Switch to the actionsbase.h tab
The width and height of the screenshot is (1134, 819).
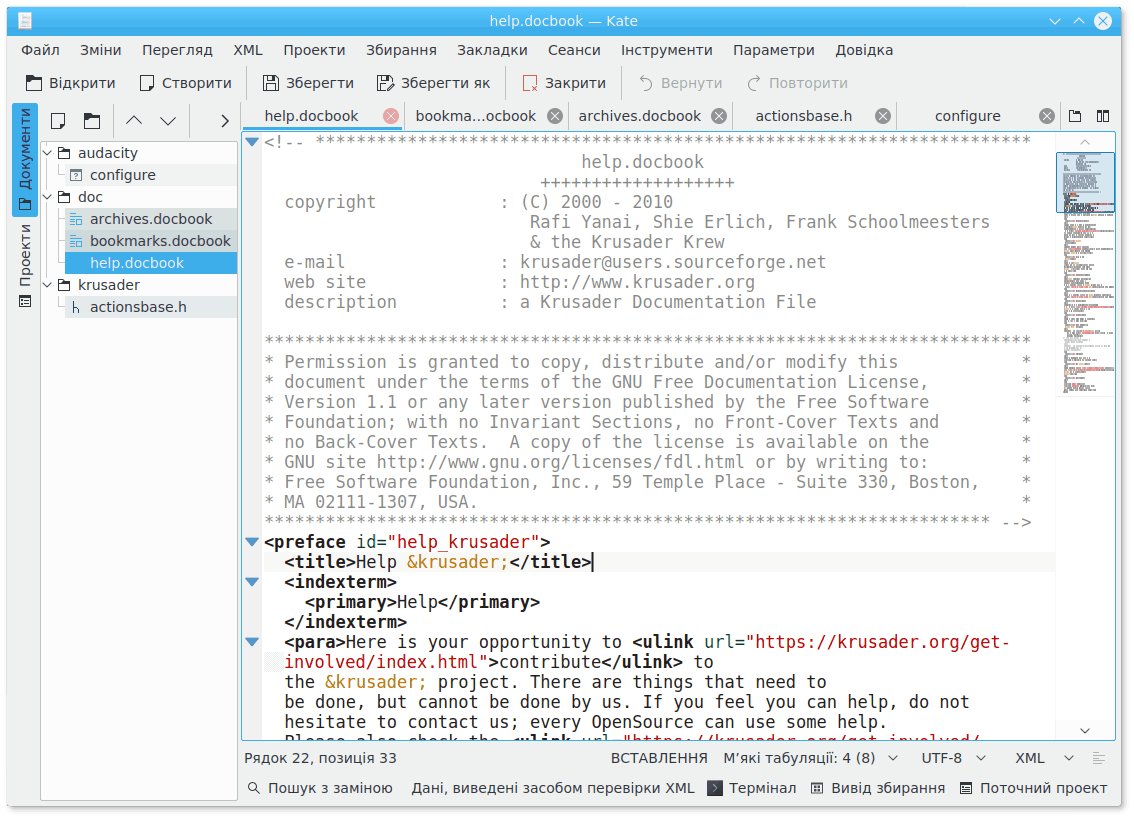[x=803, y=116]
